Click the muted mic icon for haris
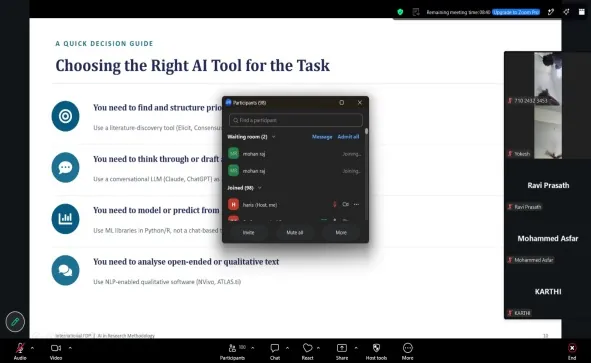This screenshot has height=363, width=591. [x=334, y=204]
